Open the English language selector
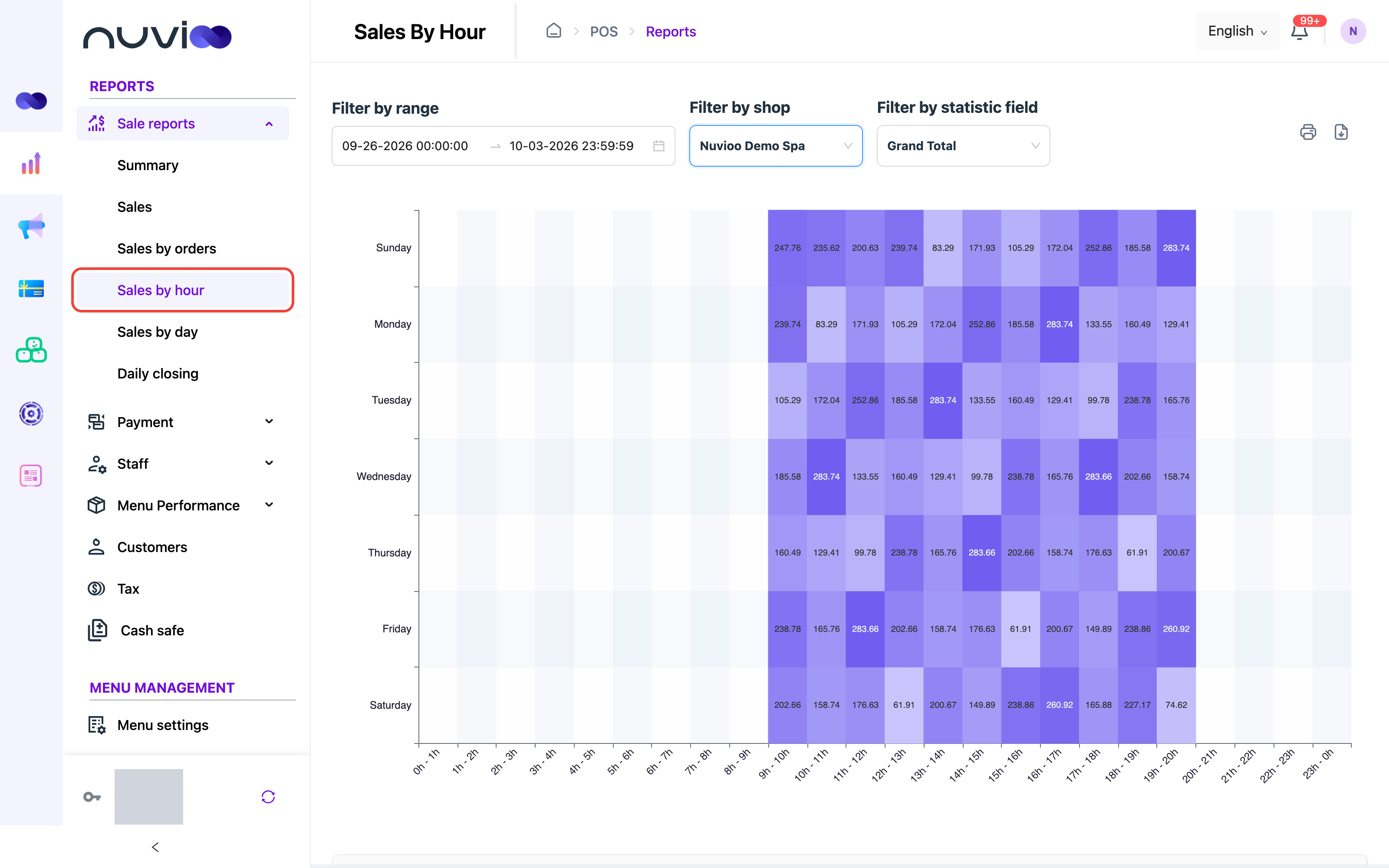The width and height of the screenshot is (1389, 868). click(1237, 31)
